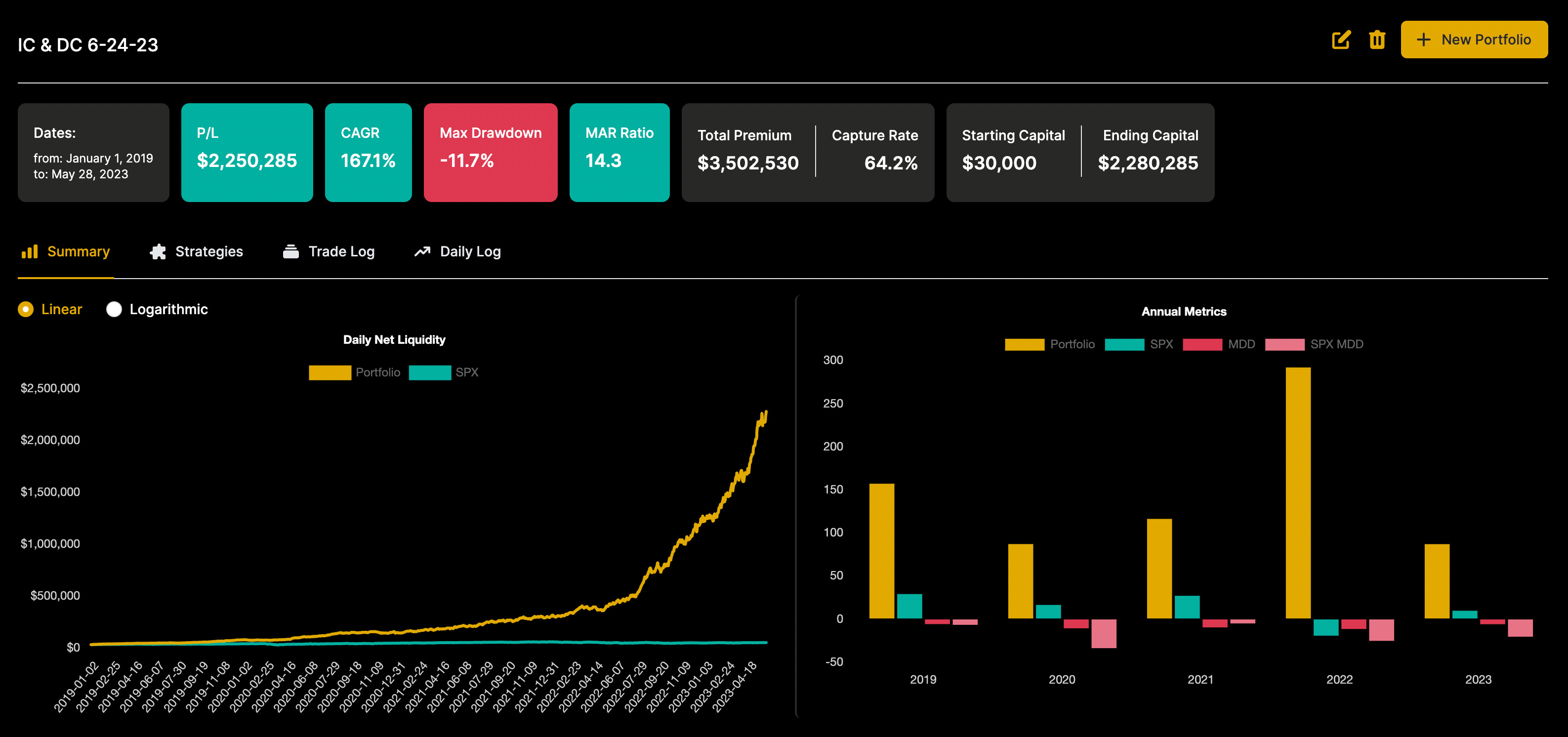Click the yellow Portfolio color swatch
This screenshot has height=737, width=1568.
(x=330, y=372)
